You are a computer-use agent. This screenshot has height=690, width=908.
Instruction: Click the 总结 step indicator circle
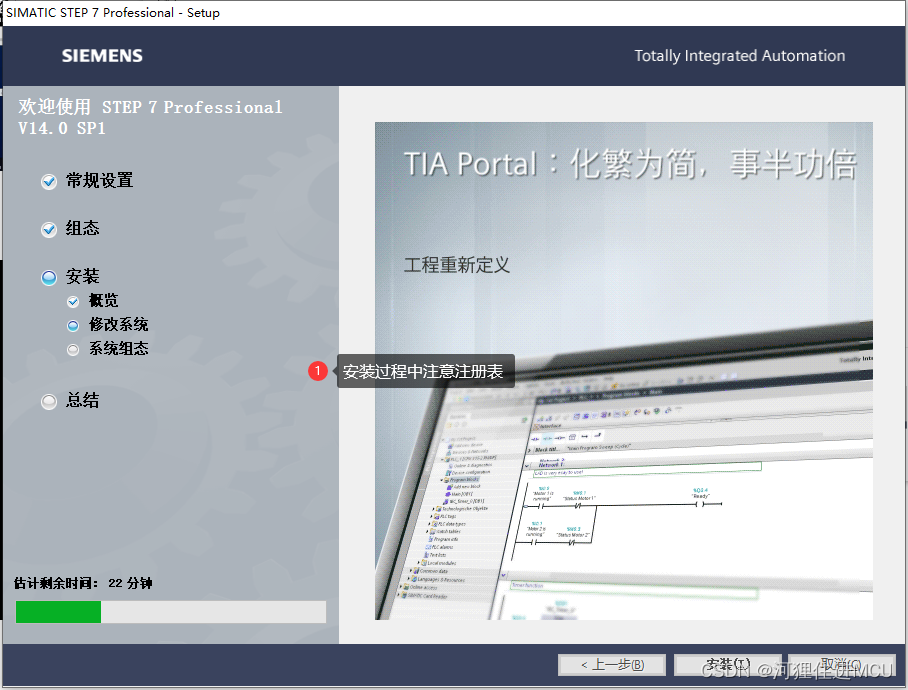click(x=49, y=402)
